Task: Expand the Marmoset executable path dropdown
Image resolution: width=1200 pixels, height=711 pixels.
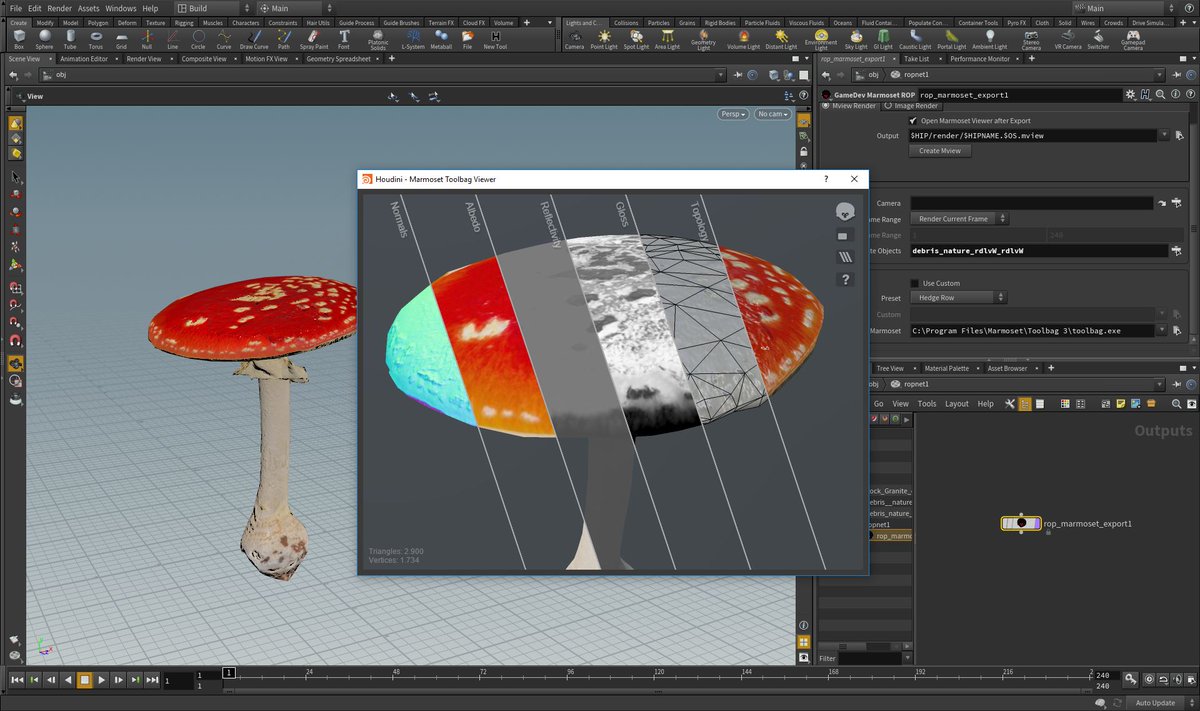Action: click(x=1164, y=330)
